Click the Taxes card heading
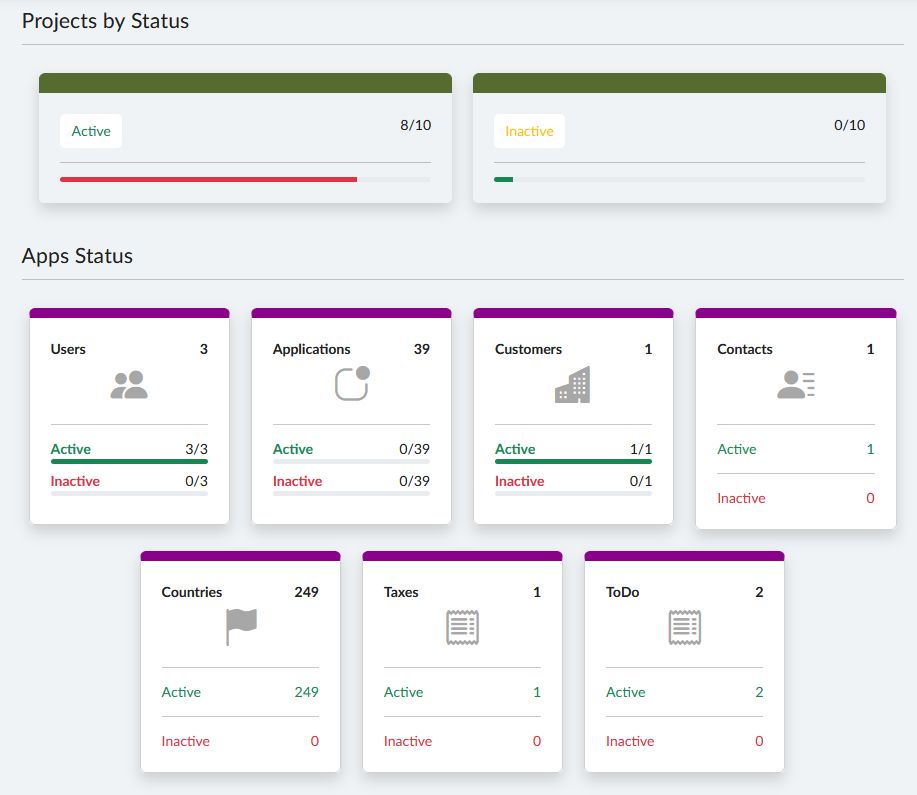 tap(399, 592)
